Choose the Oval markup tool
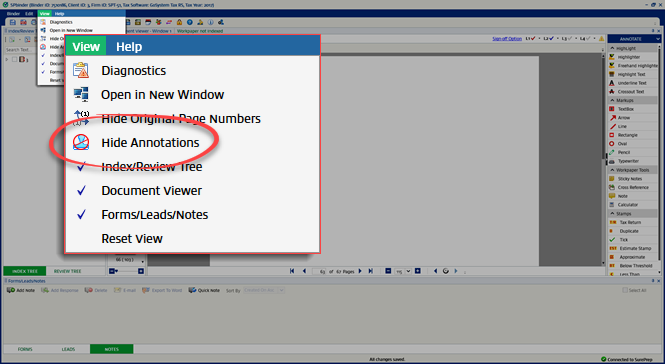Screen dimensions: 665x364 coord(632,144)
